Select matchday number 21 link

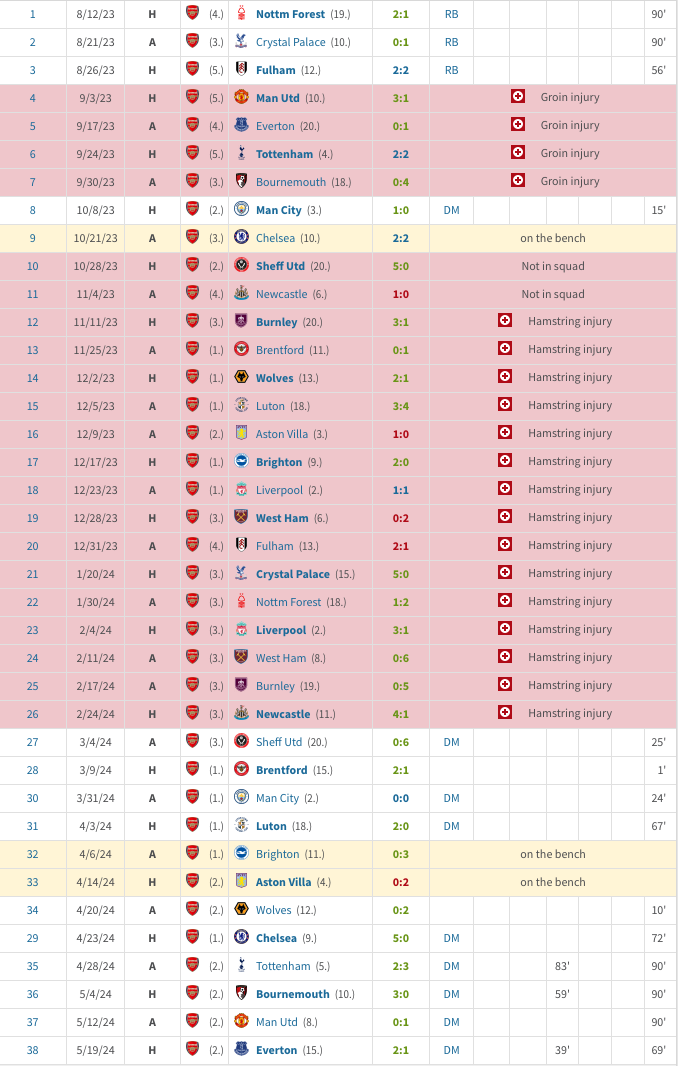click(x=33, y=574)
